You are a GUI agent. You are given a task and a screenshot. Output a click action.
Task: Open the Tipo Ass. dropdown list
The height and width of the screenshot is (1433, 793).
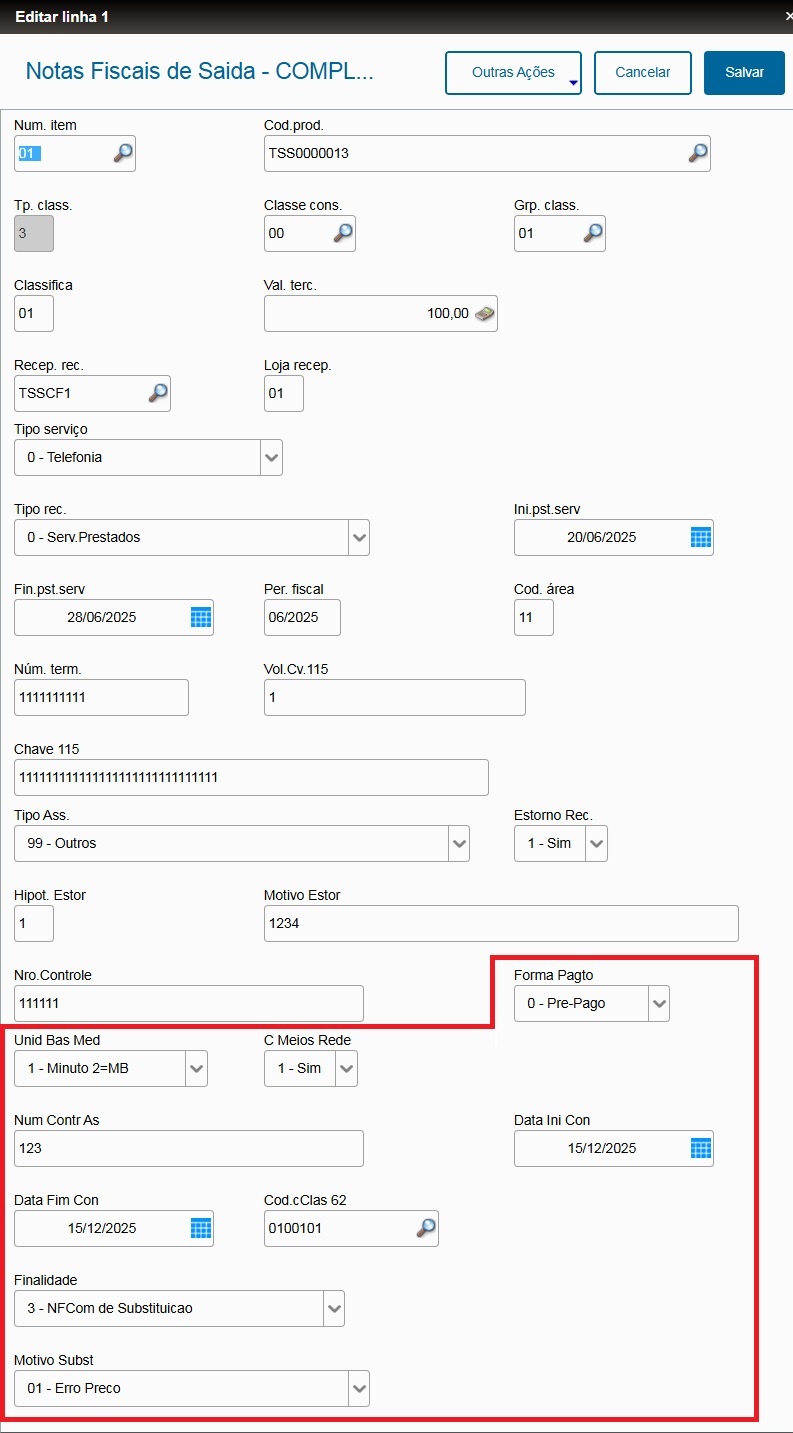click(458, 843)
